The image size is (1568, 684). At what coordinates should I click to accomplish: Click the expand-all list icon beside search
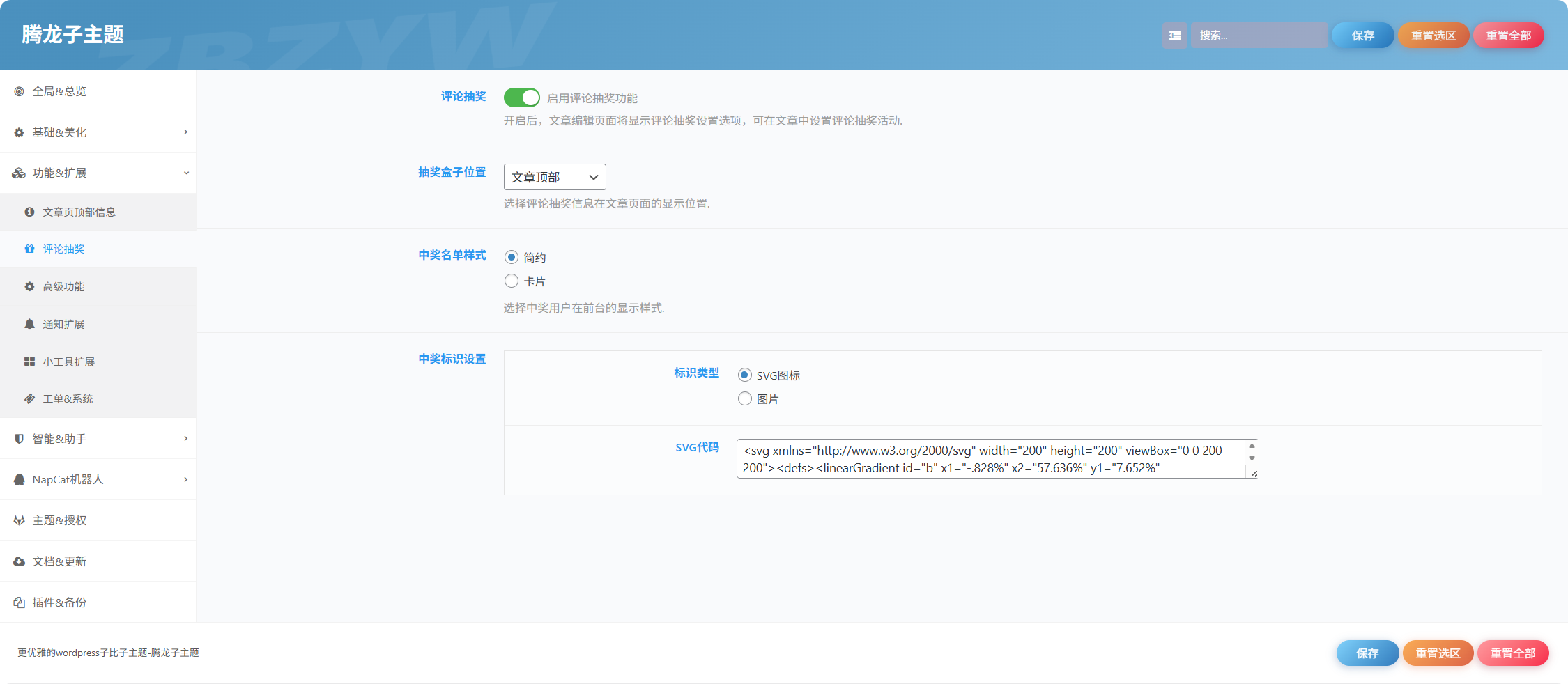click(x=1174, y=36)
